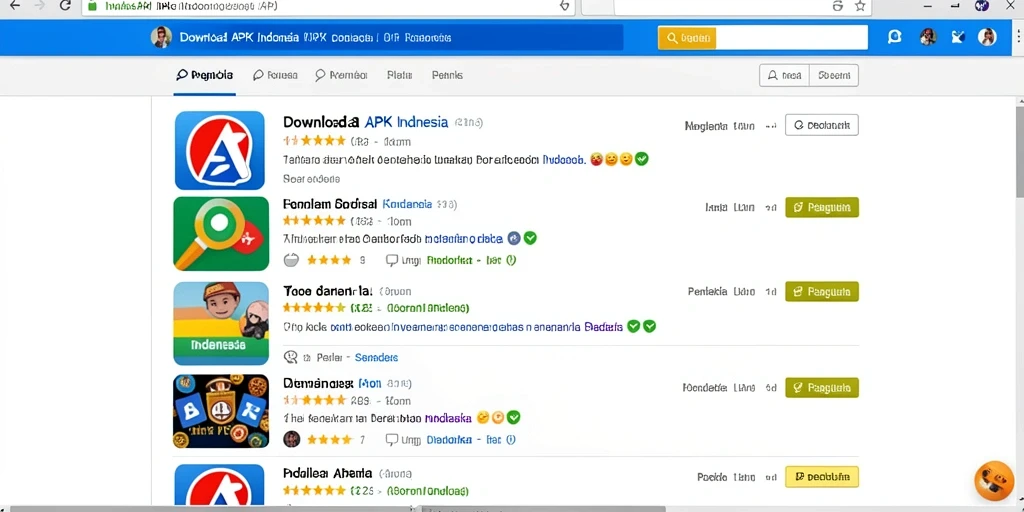Image resolution: width=1024 pixels, height=512 pixels.
Task: Click the Bedaifa link in Tooe danenr description
Action: 603,327
